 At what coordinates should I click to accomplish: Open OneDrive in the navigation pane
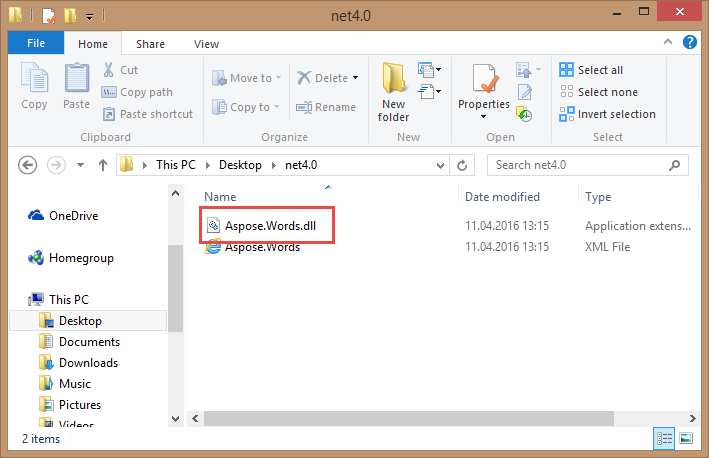(x=63, y=216)
